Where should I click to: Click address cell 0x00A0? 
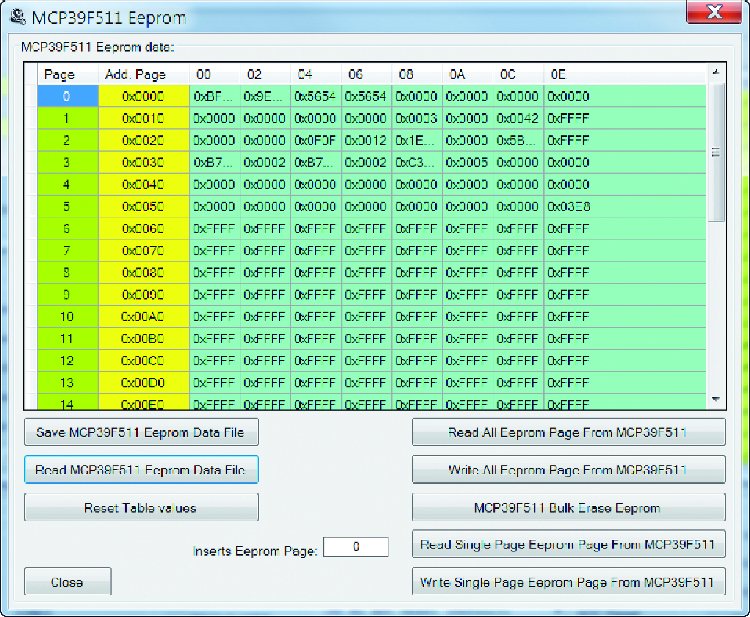(x=143, y=317)
